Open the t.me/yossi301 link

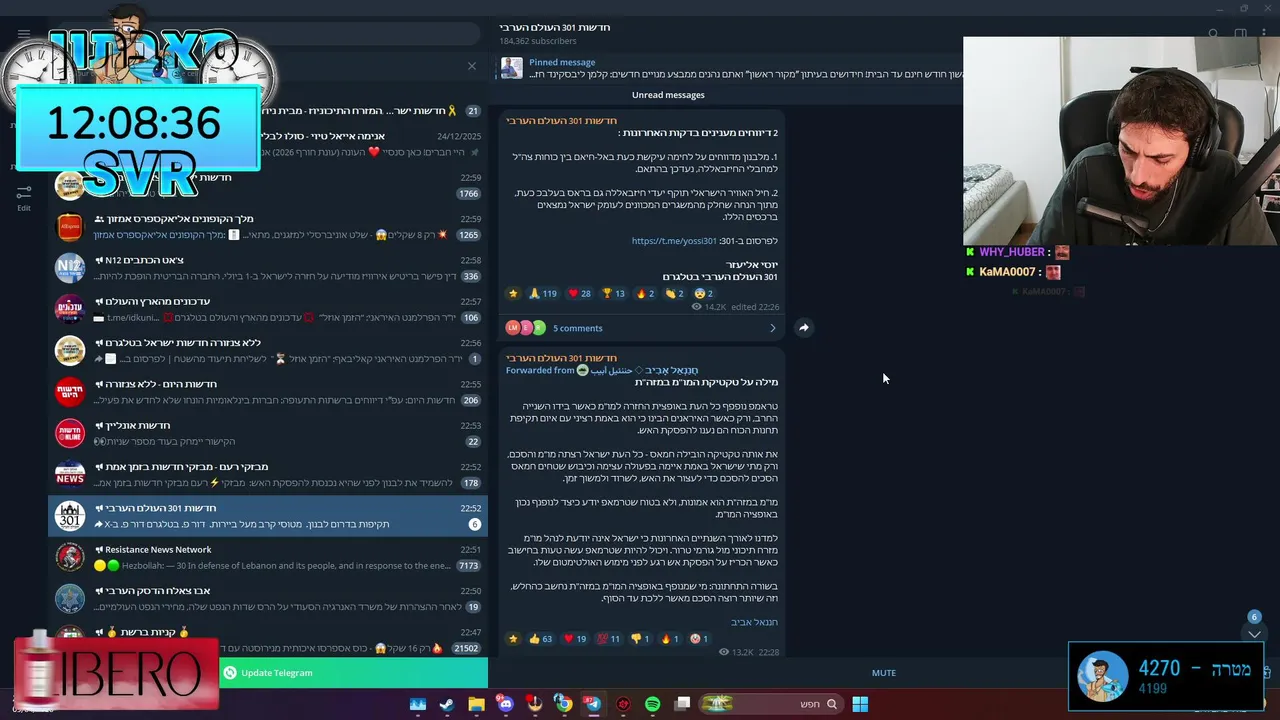pyautogui.click(x=674, y=241)
